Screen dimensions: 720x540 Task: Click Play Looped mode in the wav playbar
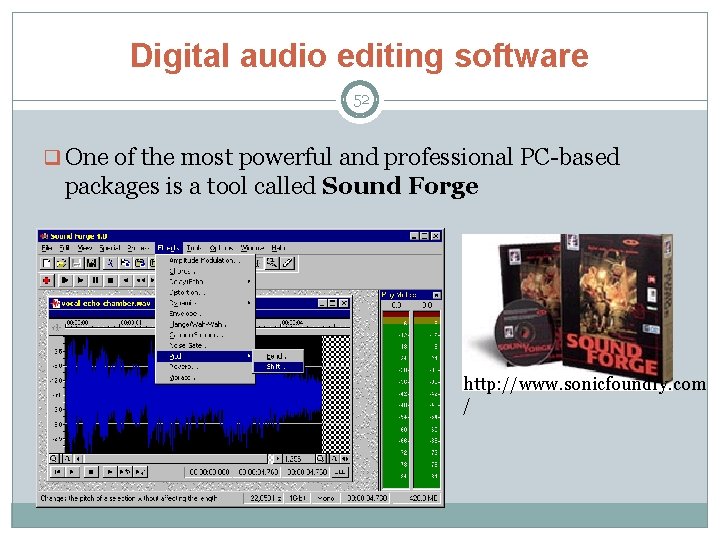point(124,472)
